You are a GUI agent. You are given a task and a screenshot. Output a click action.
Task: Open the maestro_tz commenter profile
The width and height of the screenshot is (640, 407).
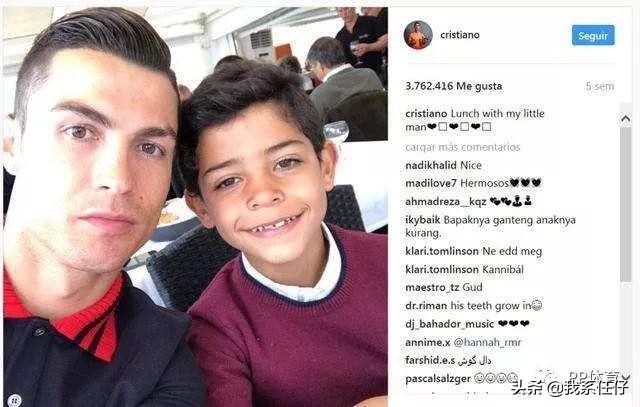[x=432, y=287]
